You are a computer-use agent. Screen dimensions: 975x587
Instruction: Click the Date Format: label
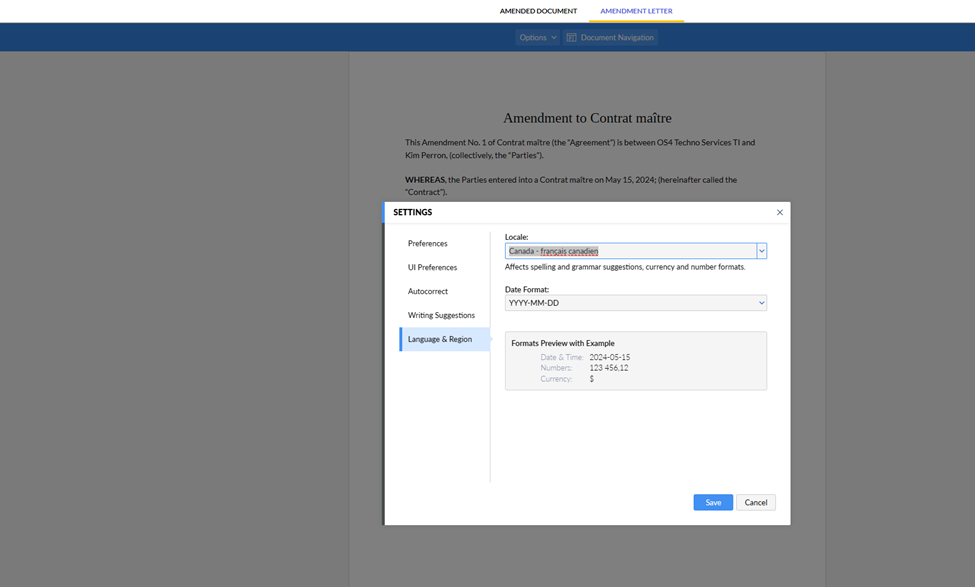(x=527, y=290)
